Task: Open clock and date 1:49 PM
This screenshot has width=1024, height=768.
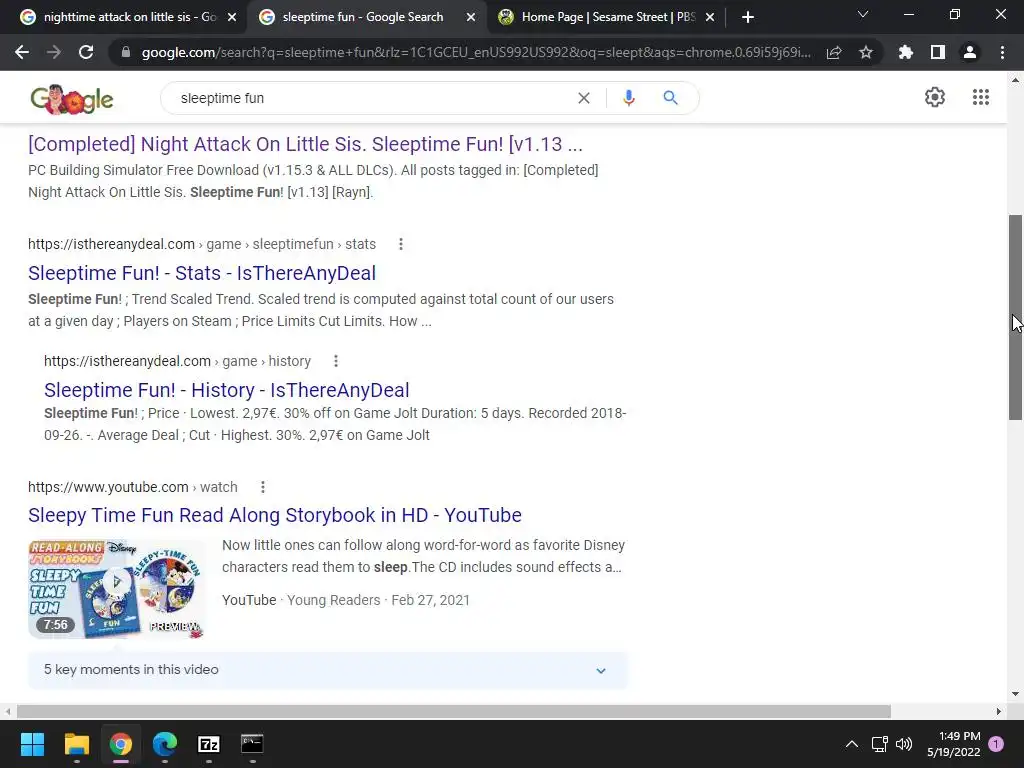Action: pyautogui.click(x=953, y=744)
